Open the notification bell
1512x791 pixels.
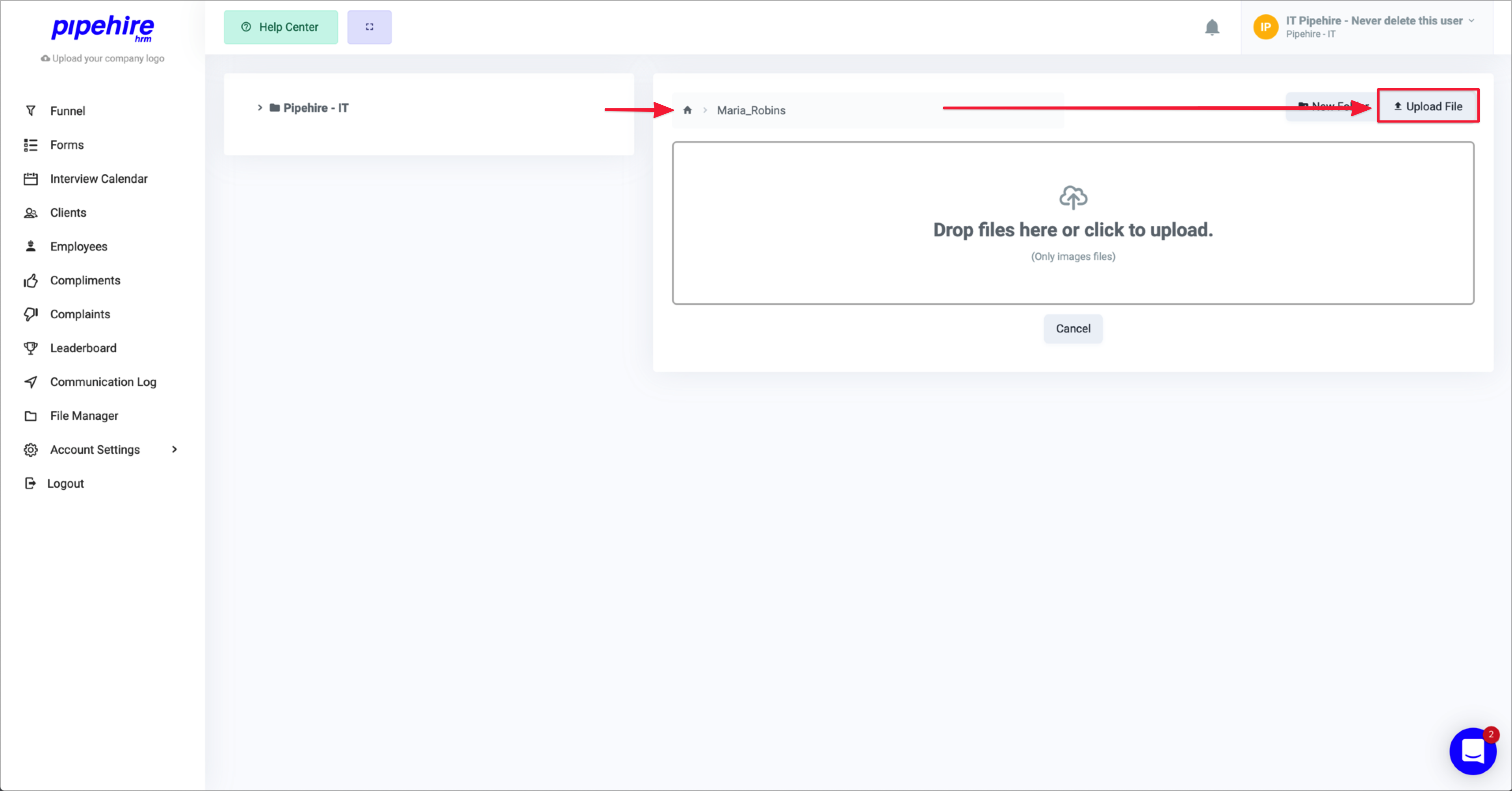point(1213,27)
